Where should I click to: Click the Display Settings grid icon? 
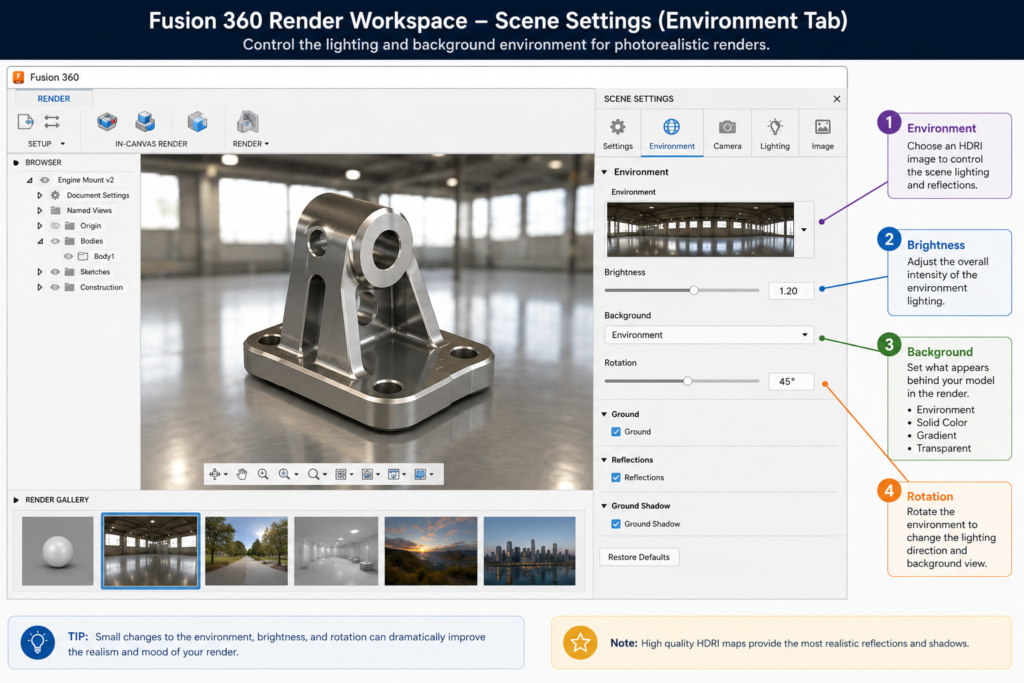(341, 474)
